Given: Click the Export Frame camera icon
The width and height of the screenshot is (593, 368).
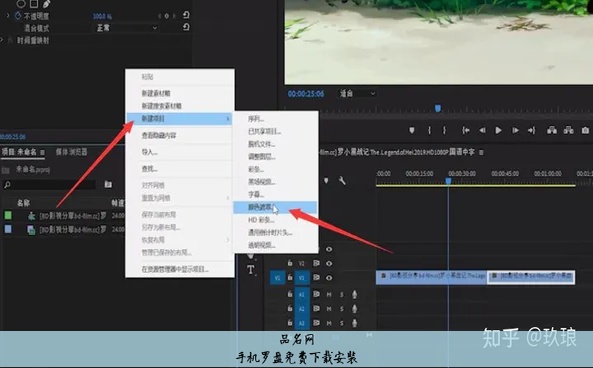Looking at the screenshot, I should click(585, 130).
